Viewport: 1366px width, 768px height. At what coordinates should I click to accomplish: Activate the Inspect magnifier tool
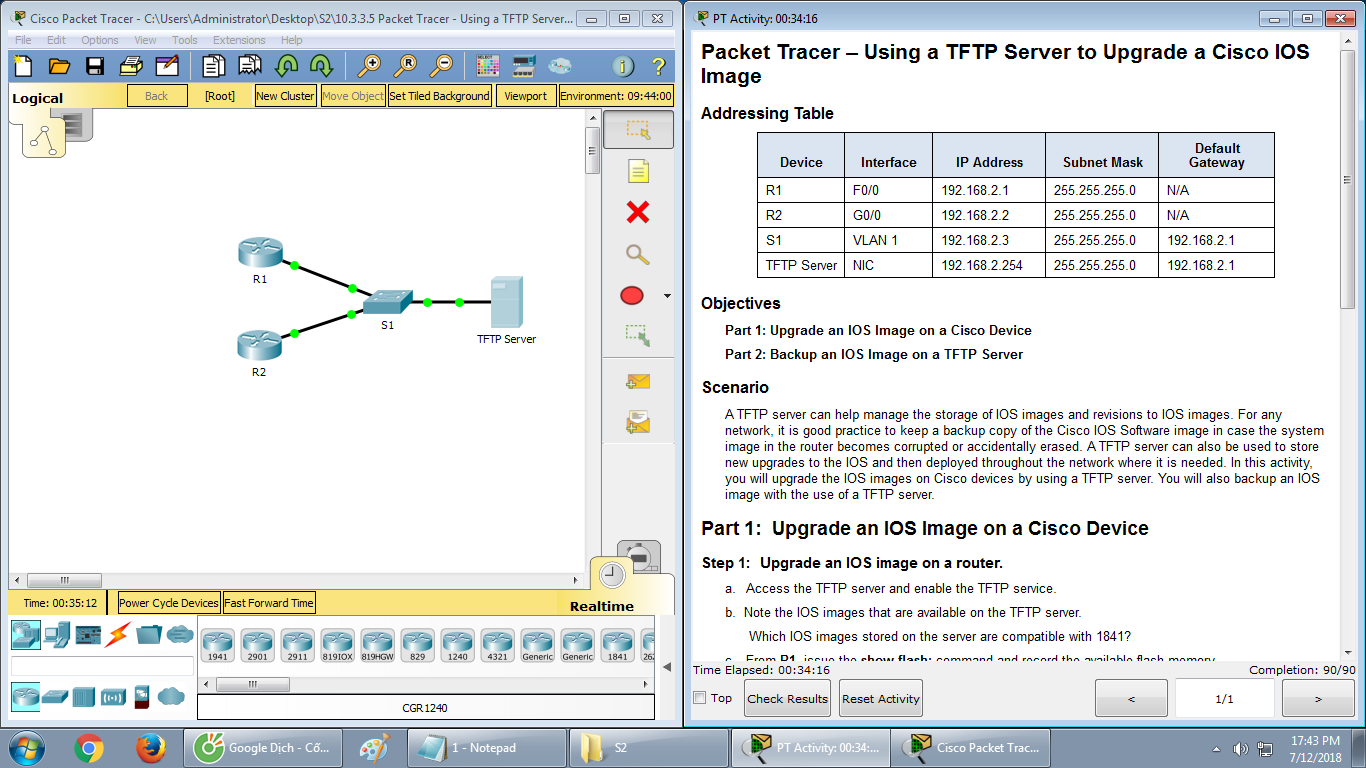point(638,254)
